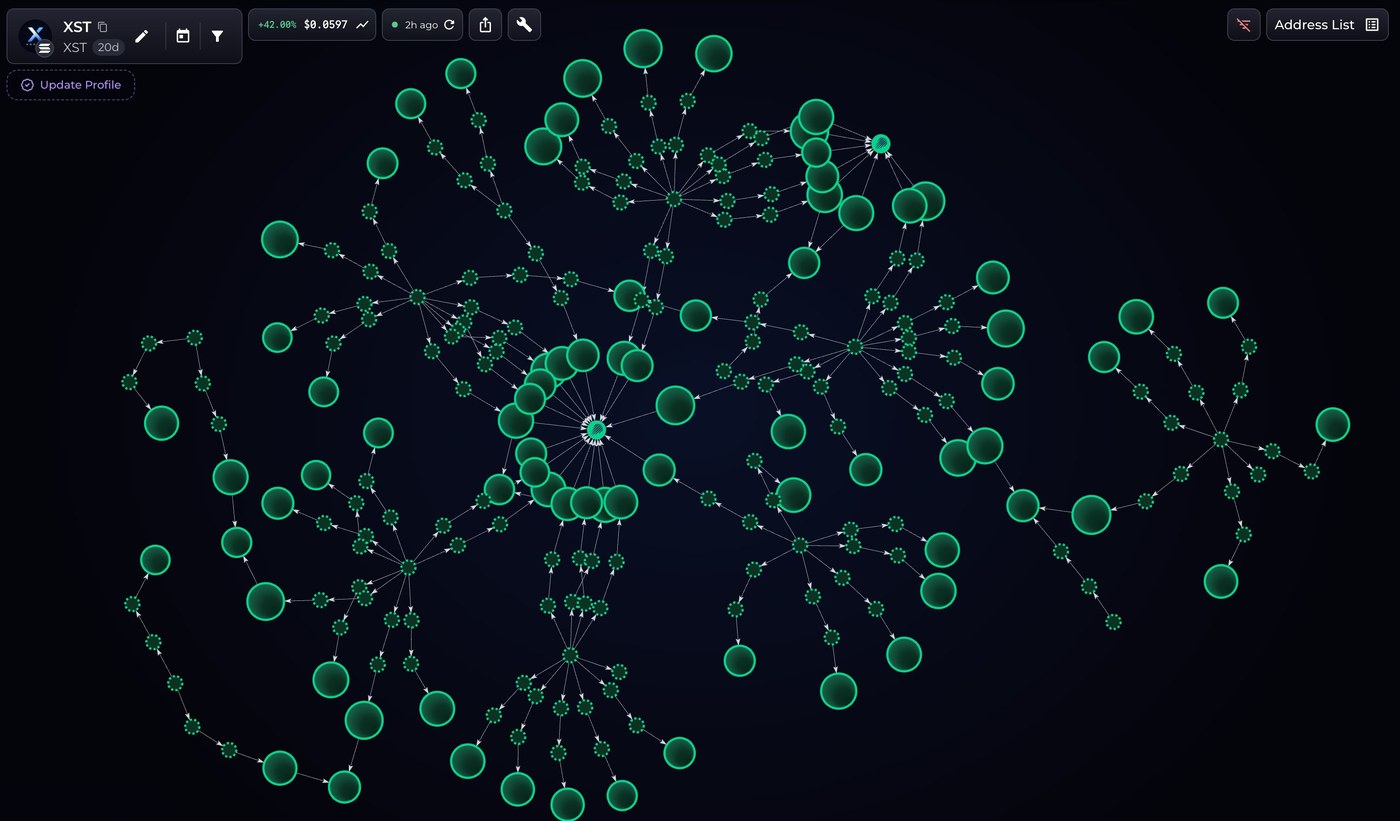Image resolution: width=1400 pixels, height=821 pixels.
Task: Toggle the hidden links icon near Address List
Action: pyautogui.click(x=1244, y=25)
